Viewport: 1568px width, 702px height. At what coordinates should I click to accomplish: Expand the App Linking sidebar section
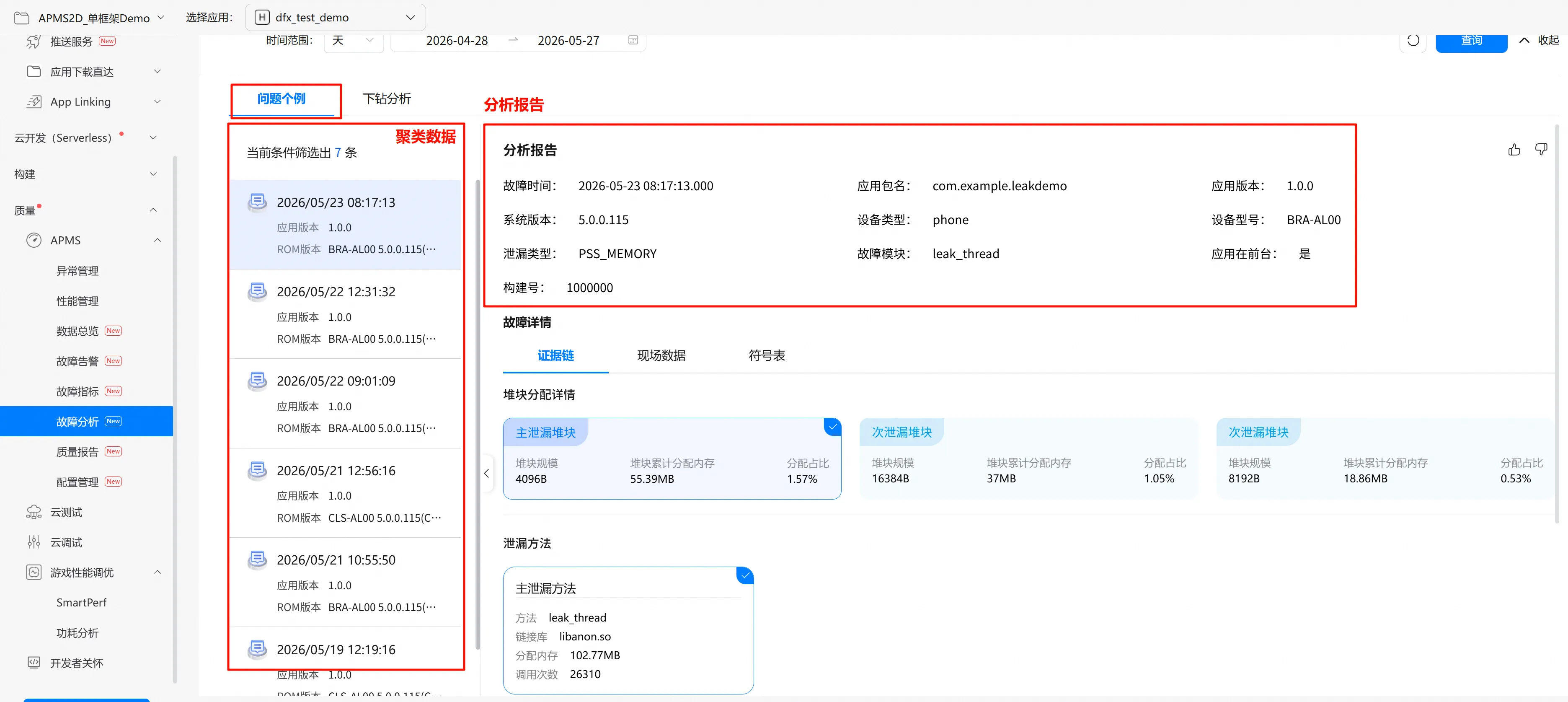(x=158, y=102)
